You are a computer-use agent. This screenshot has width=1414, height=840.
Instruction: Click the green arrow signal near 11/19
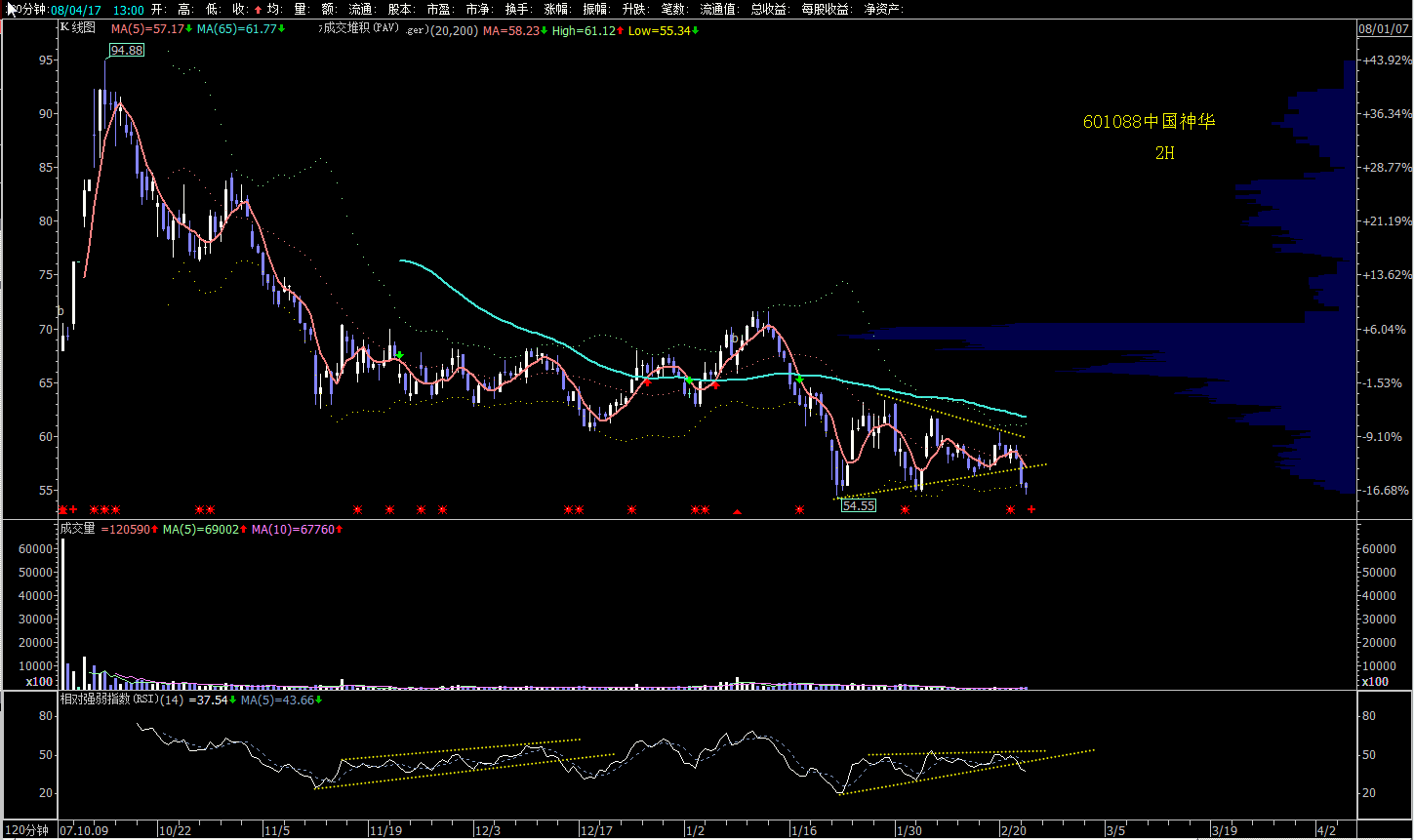click(x=400, y=355)
